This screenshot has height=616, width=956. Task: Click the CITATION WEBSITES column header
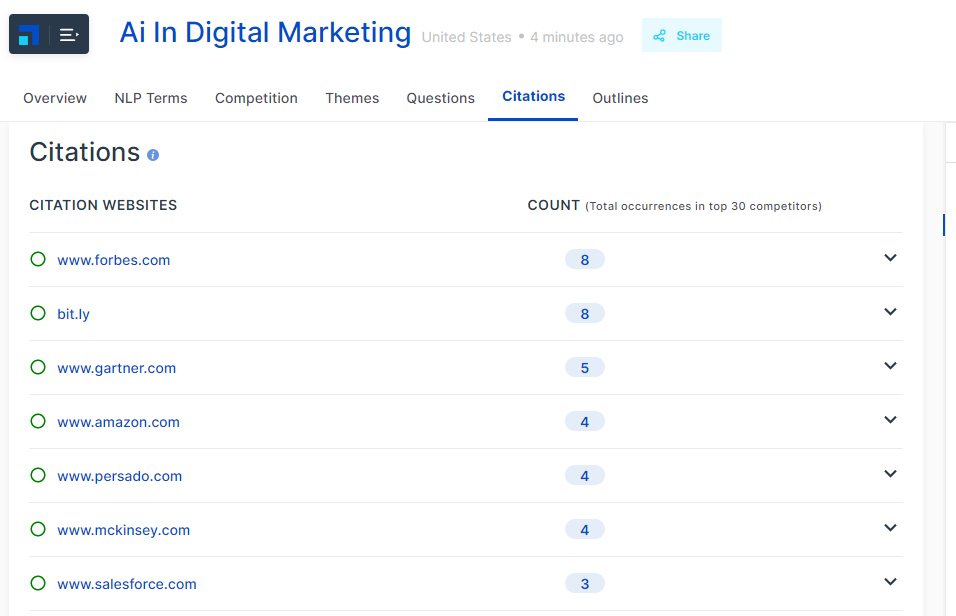(x=103, y=206)
